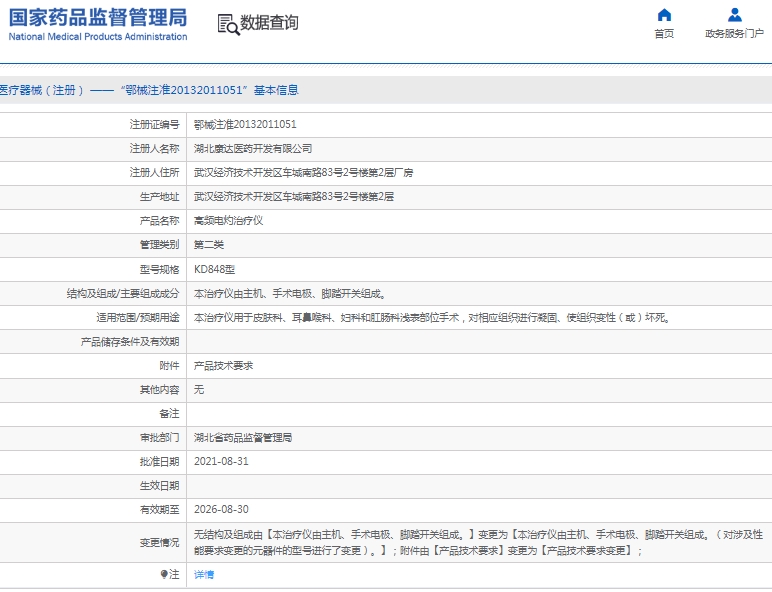
Task: Click the 其他内容 label
Action: click(x=160, y=390)
